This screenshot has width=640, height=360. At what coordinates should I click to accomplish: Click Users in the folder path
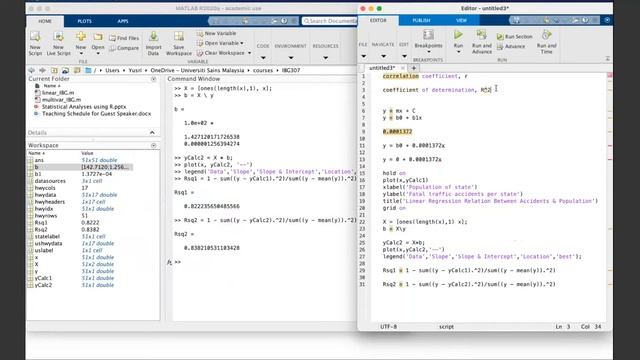[x=112, y=70]
